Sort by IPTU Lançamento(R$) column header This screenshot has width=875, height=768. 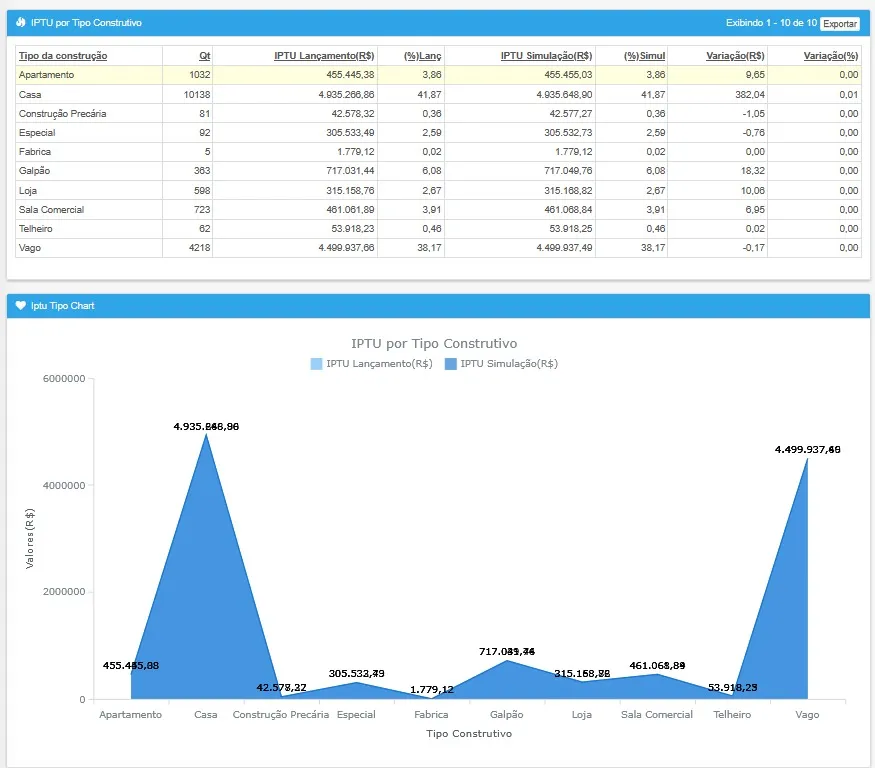coord(324,56)
